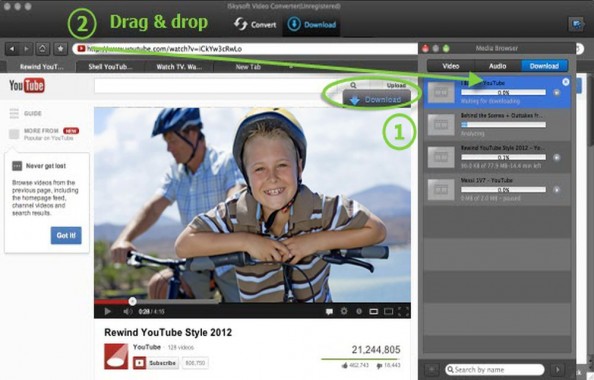The image size is (594, 380).
Task: Click the star bookmark icon
Action: click(60, 49)
